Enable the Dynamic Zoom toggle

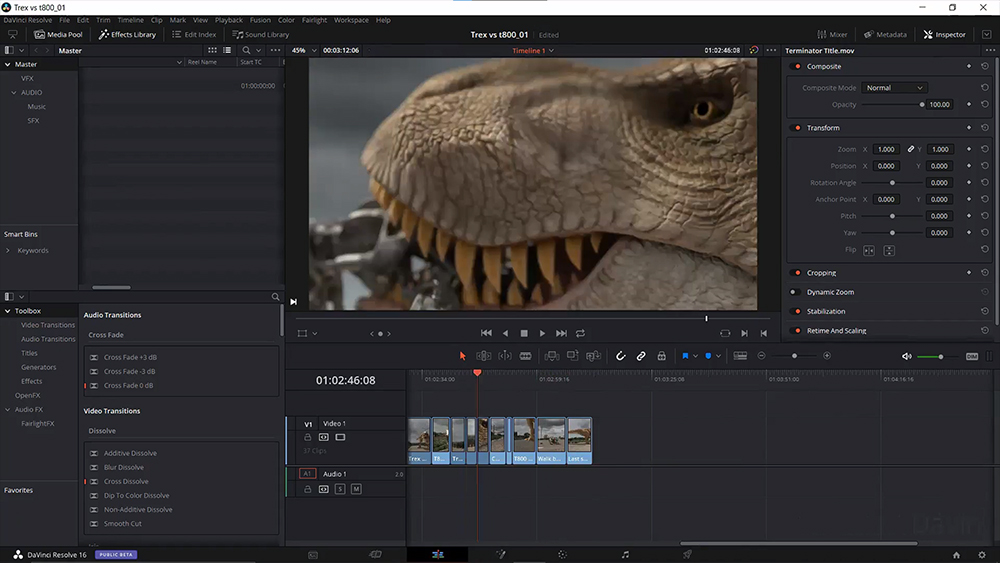click(795, 292)
